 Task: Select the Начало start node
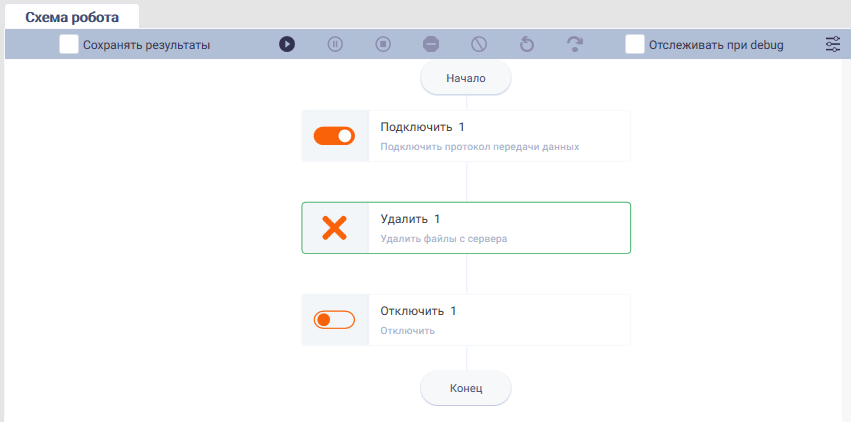[x=466, y=78]
